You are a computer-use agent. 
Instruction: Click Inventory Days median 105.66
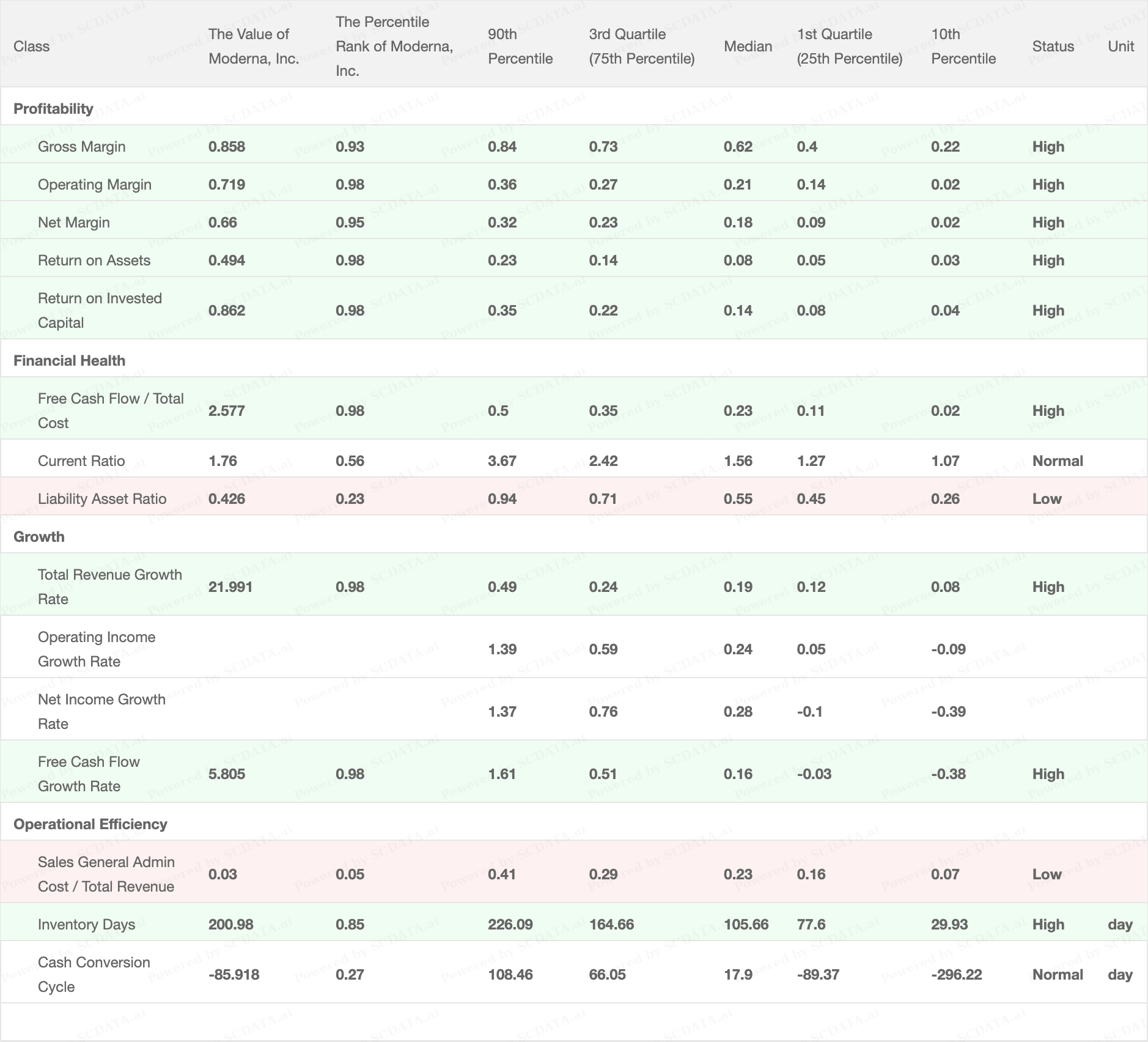coord(746,925)
